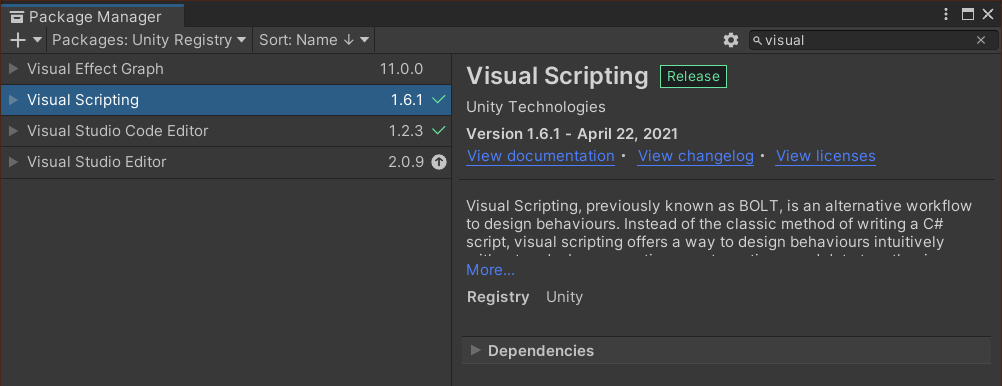Expand the Visual Effect Graph row arrow
Image resolution: width=1002 pixels, height=386 pixels.
[x=13, y=69]
